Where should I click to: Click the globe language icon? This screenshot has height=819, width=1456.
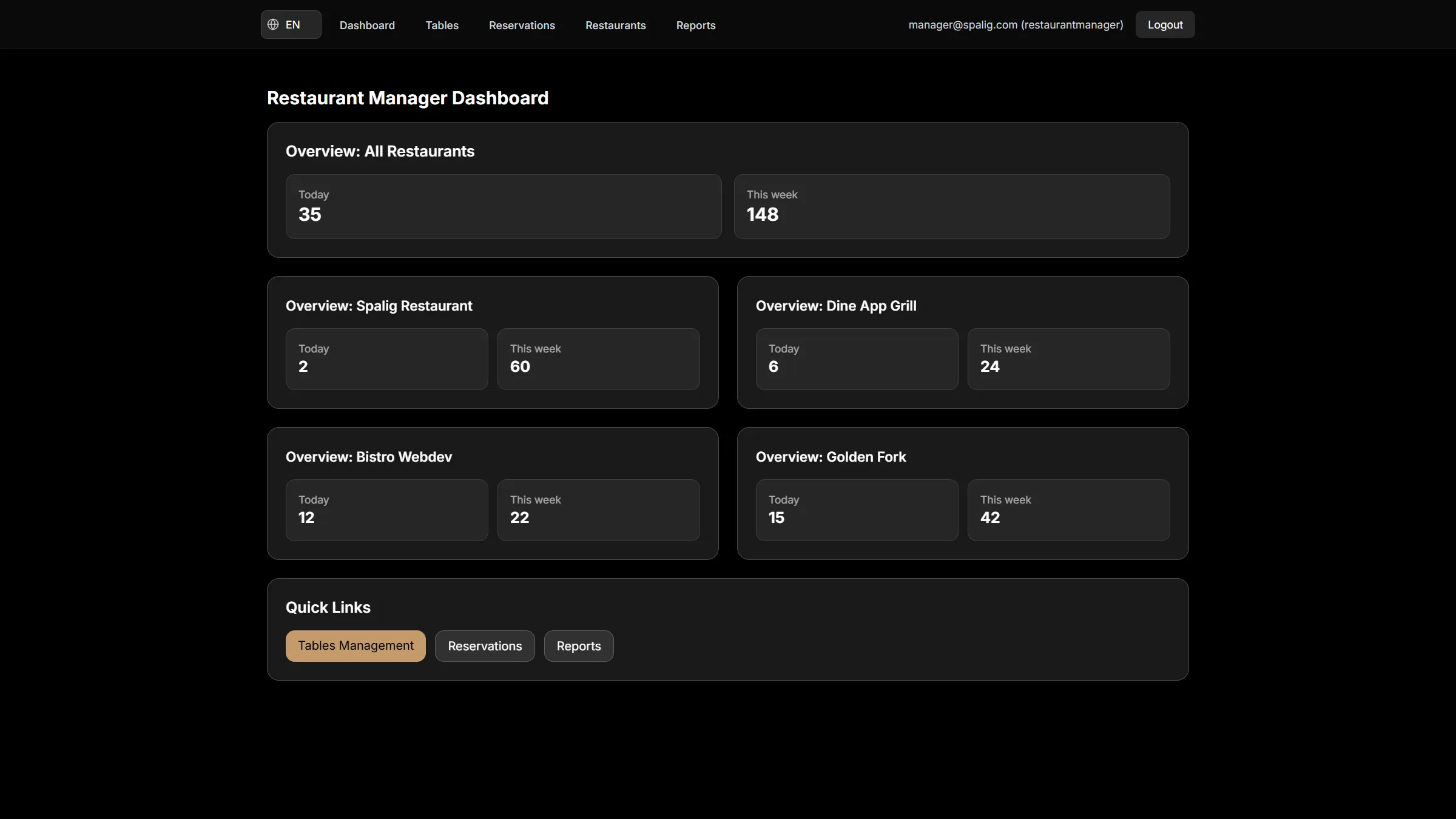pyautogui.click(x=273, y=24)
